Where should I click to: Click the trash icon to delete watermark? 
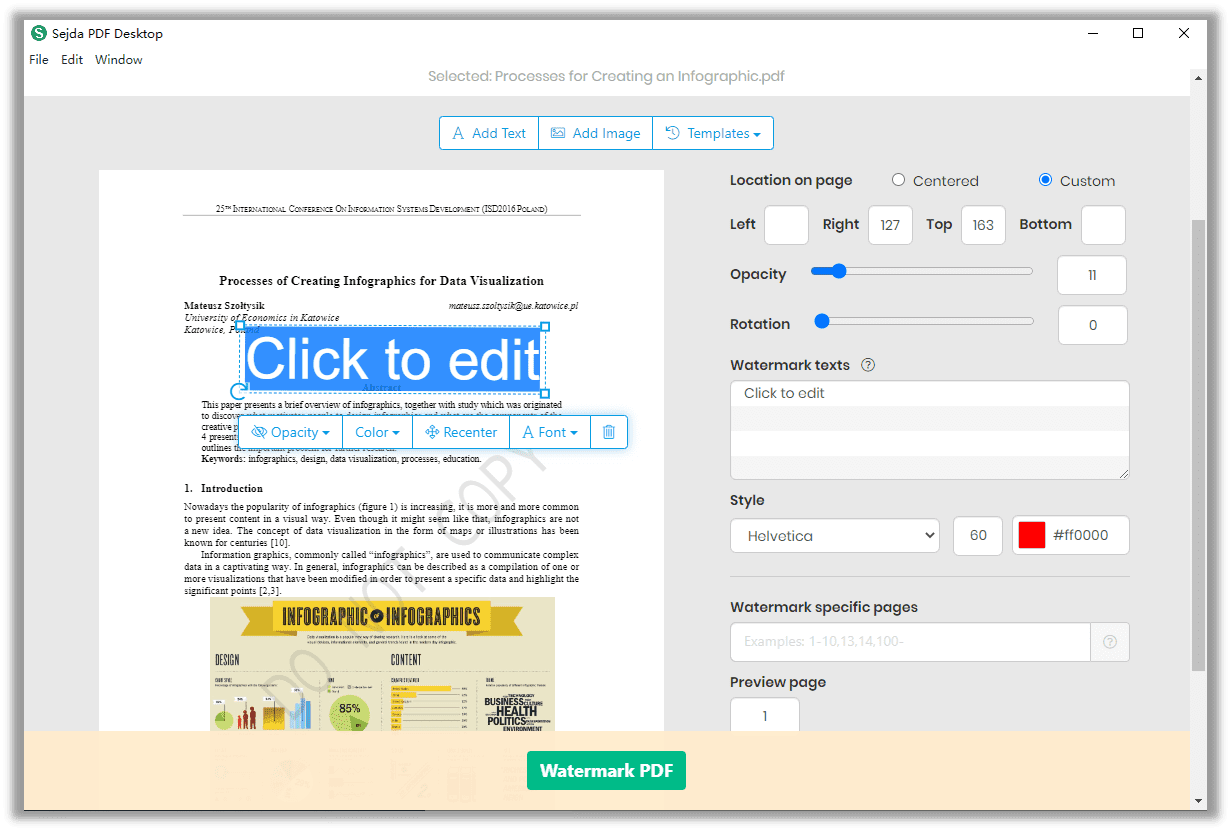609,432
